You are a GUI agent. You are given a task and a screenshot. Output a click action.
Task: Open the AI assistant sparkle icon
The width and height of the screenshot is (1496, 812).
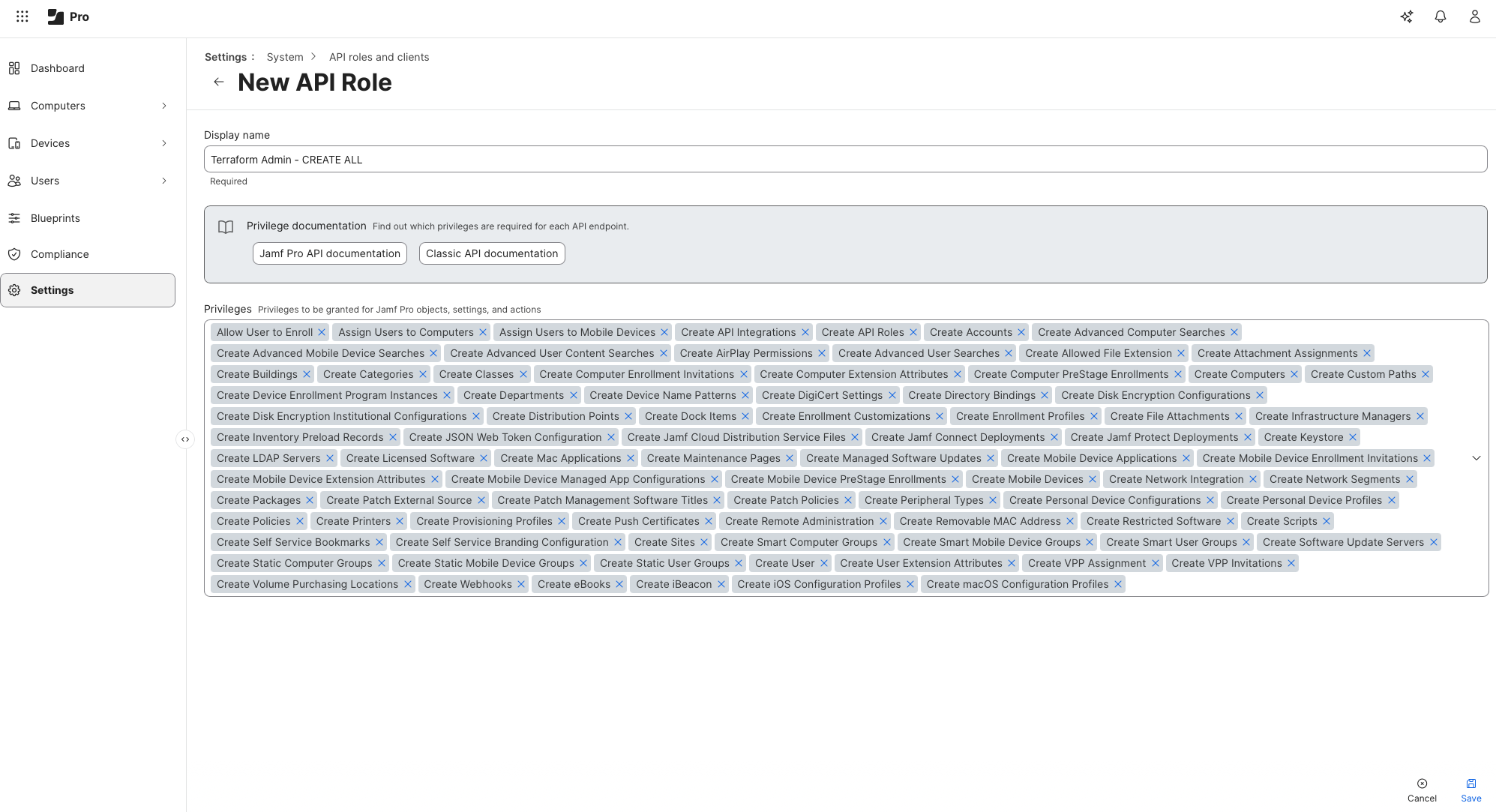[x=1408, y=16]
